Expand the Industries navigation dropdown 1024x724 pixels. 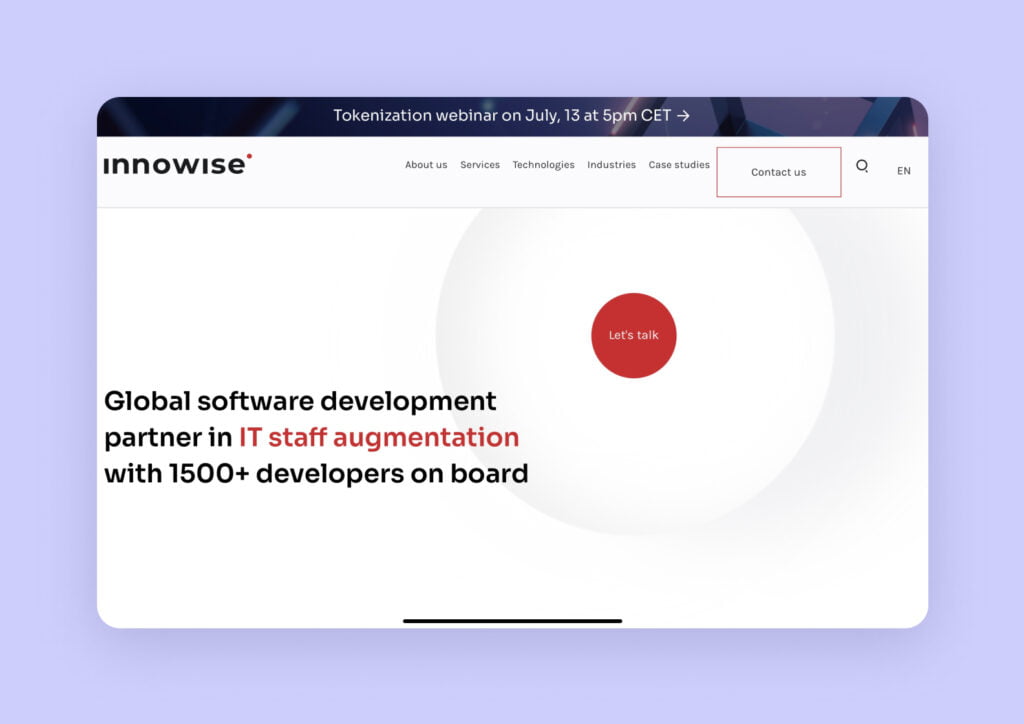click(x=612, y=165)
